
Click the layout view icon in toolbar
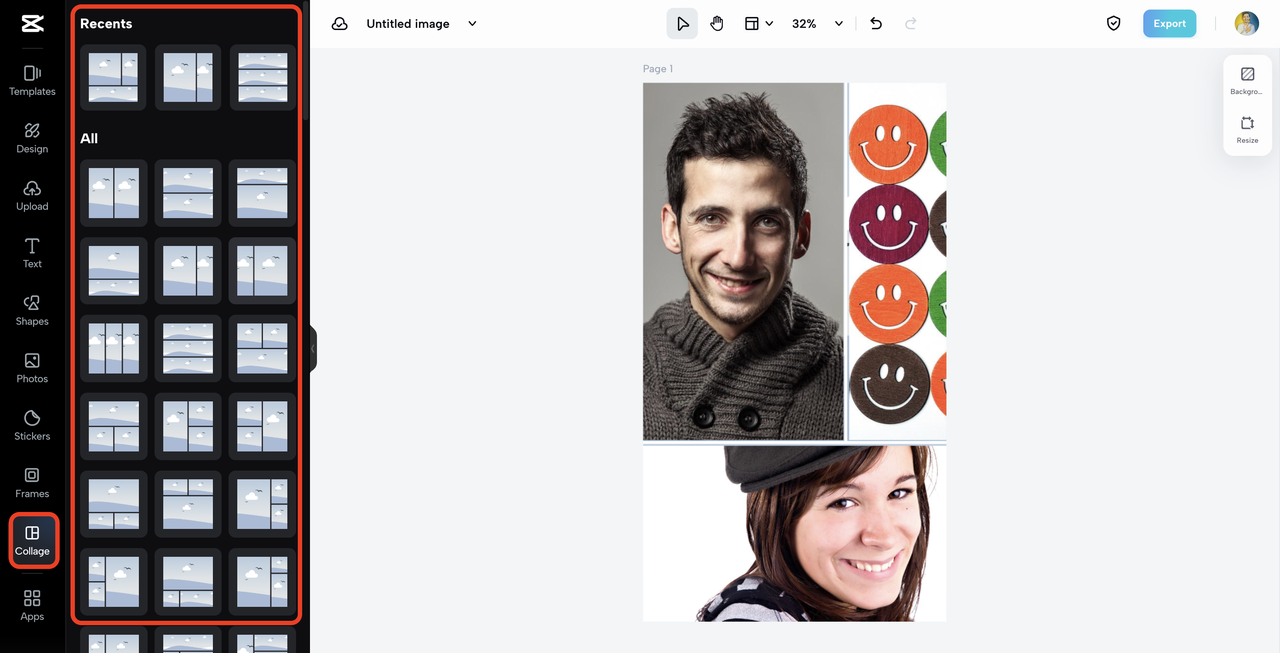coord(751,24)
